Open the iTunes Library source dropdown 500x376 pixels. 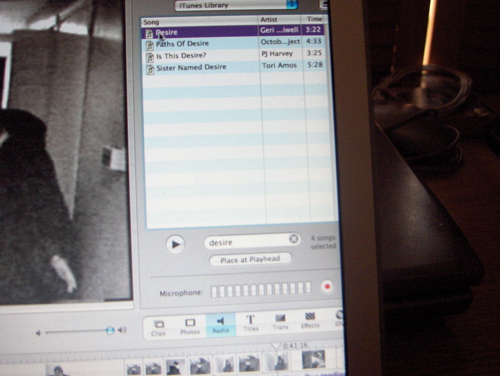[236, 5]
